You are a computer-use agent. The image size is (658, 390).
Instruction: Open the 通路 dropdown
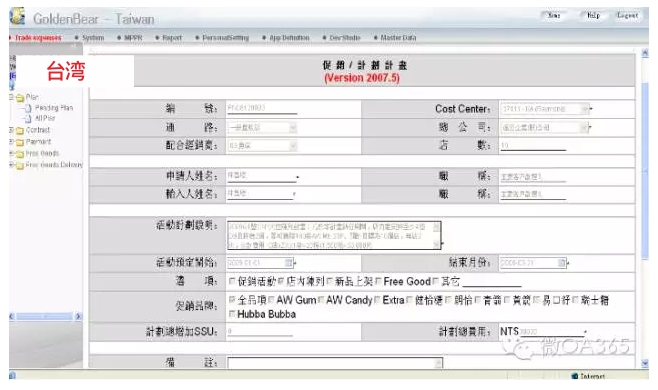pyautogui.click(x=292, y=127)
